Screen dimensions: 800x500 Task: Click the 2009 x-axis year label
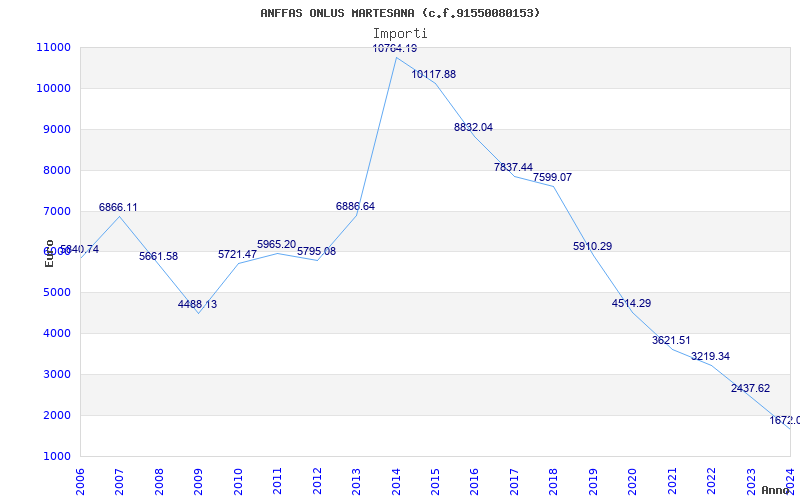(198, 481)
